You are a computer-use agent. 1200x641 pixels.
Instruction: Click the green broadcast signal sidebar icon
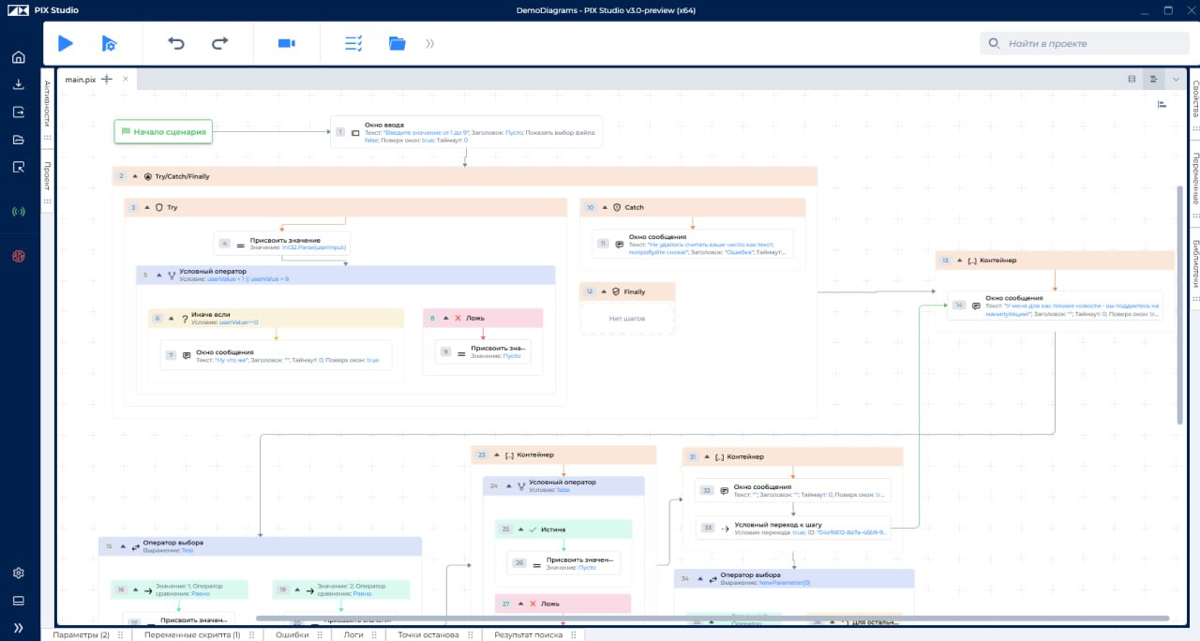coord(18,211)
